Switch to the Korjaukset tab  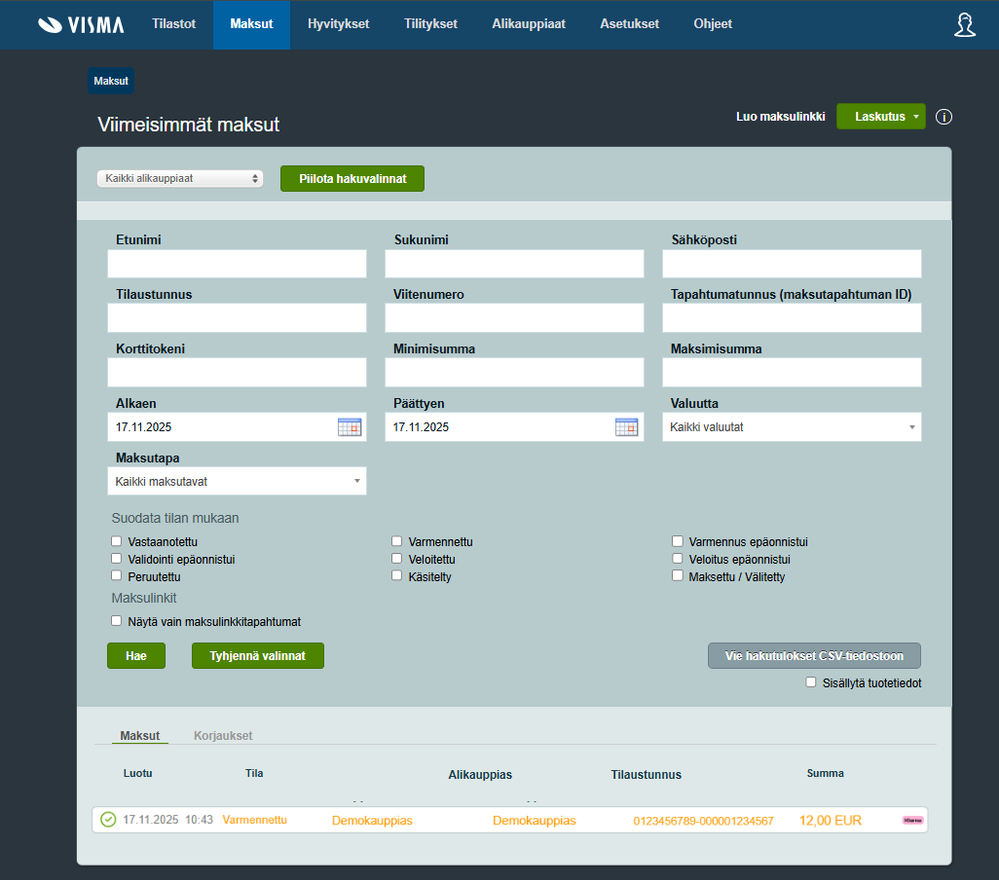pyautogui.click(x=223, y=735)
